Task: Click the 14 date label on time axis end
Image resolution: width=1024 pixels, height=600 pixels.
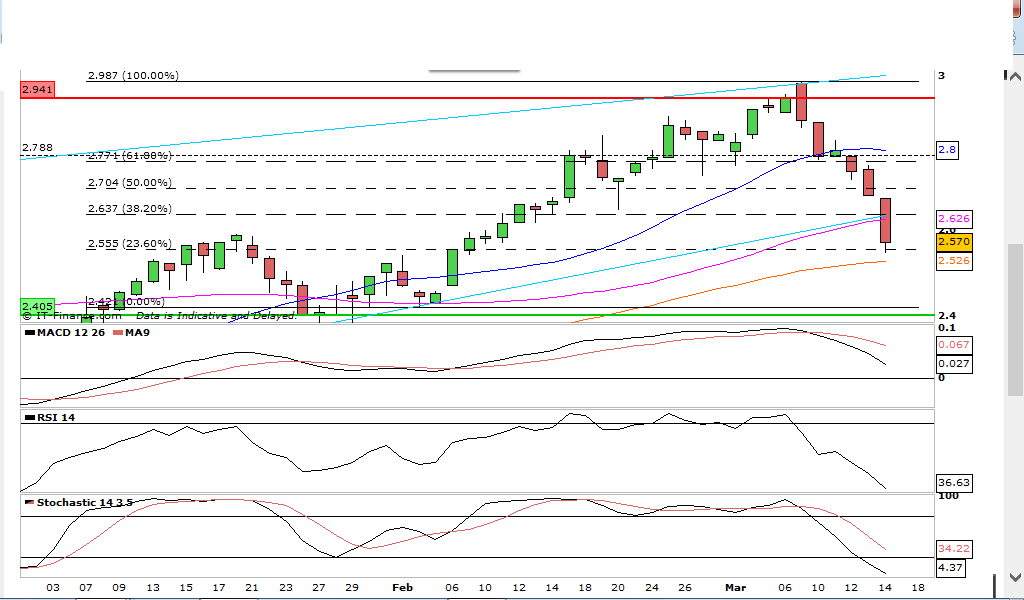Action: (x=884, y=588)
